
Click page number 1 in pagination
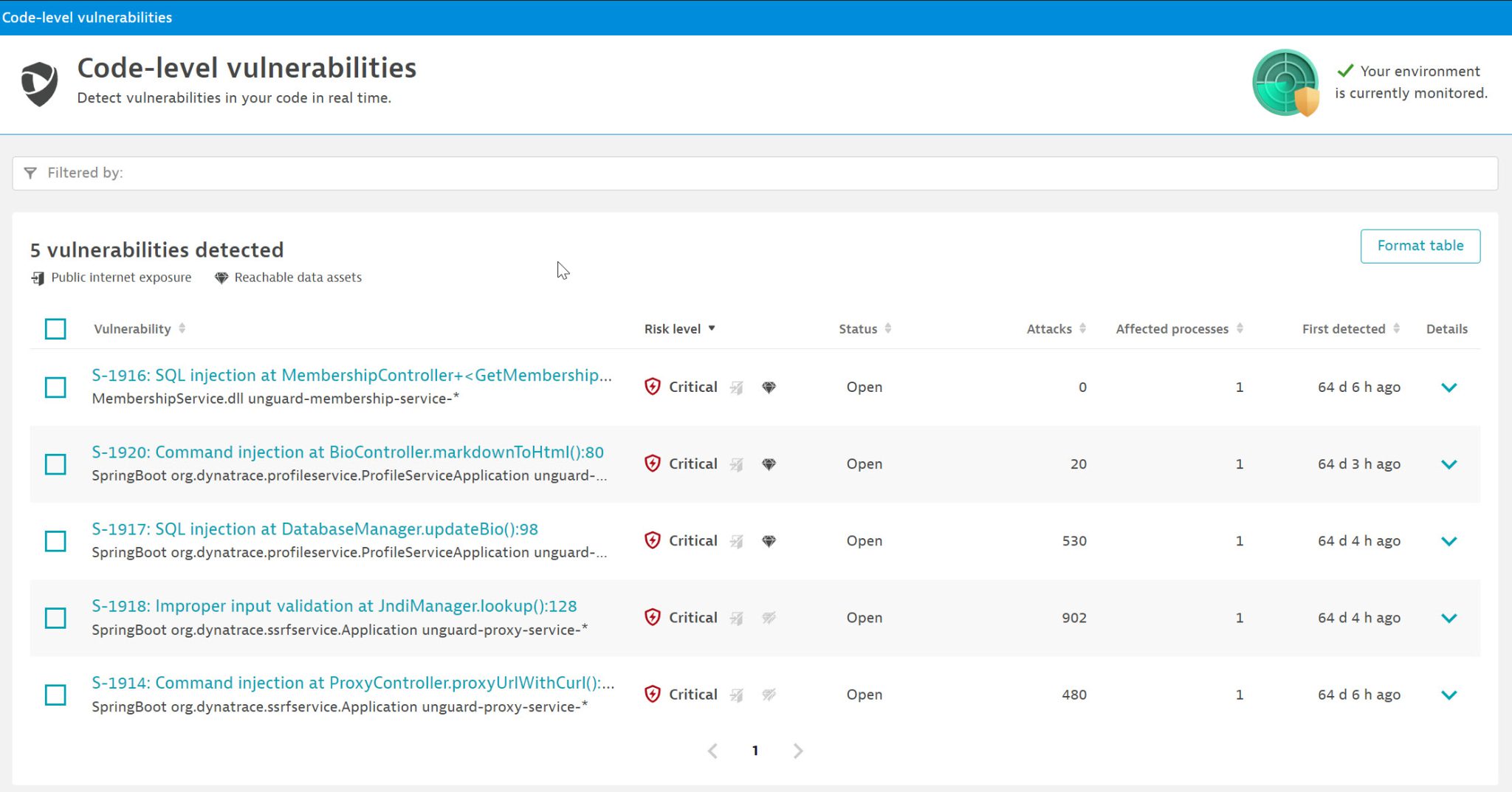(755, 751)
